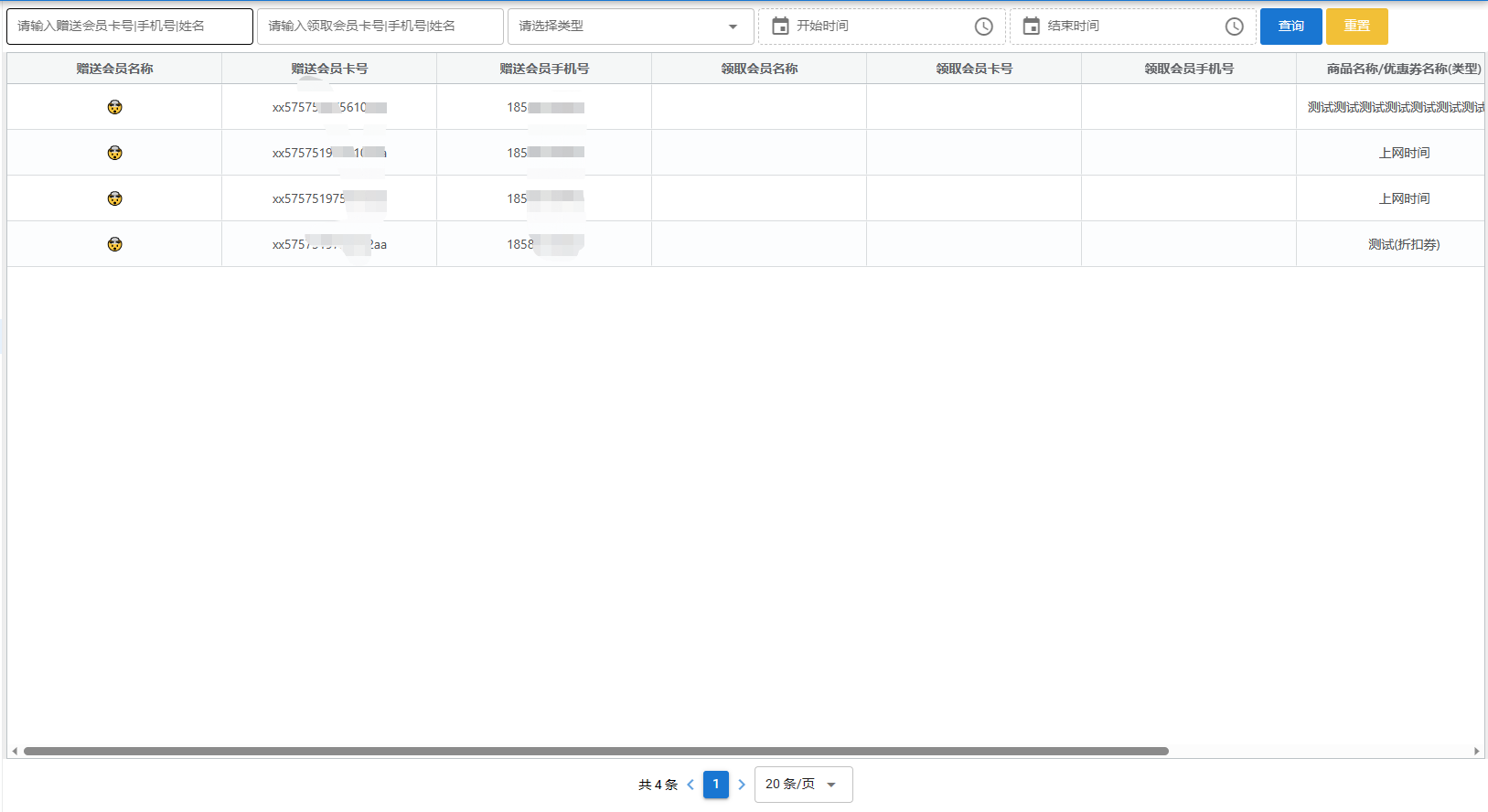This screenshot has width=1488, height=812.
Task: Click the emoji avatar in the first row
Action: (x=114, y=107)
